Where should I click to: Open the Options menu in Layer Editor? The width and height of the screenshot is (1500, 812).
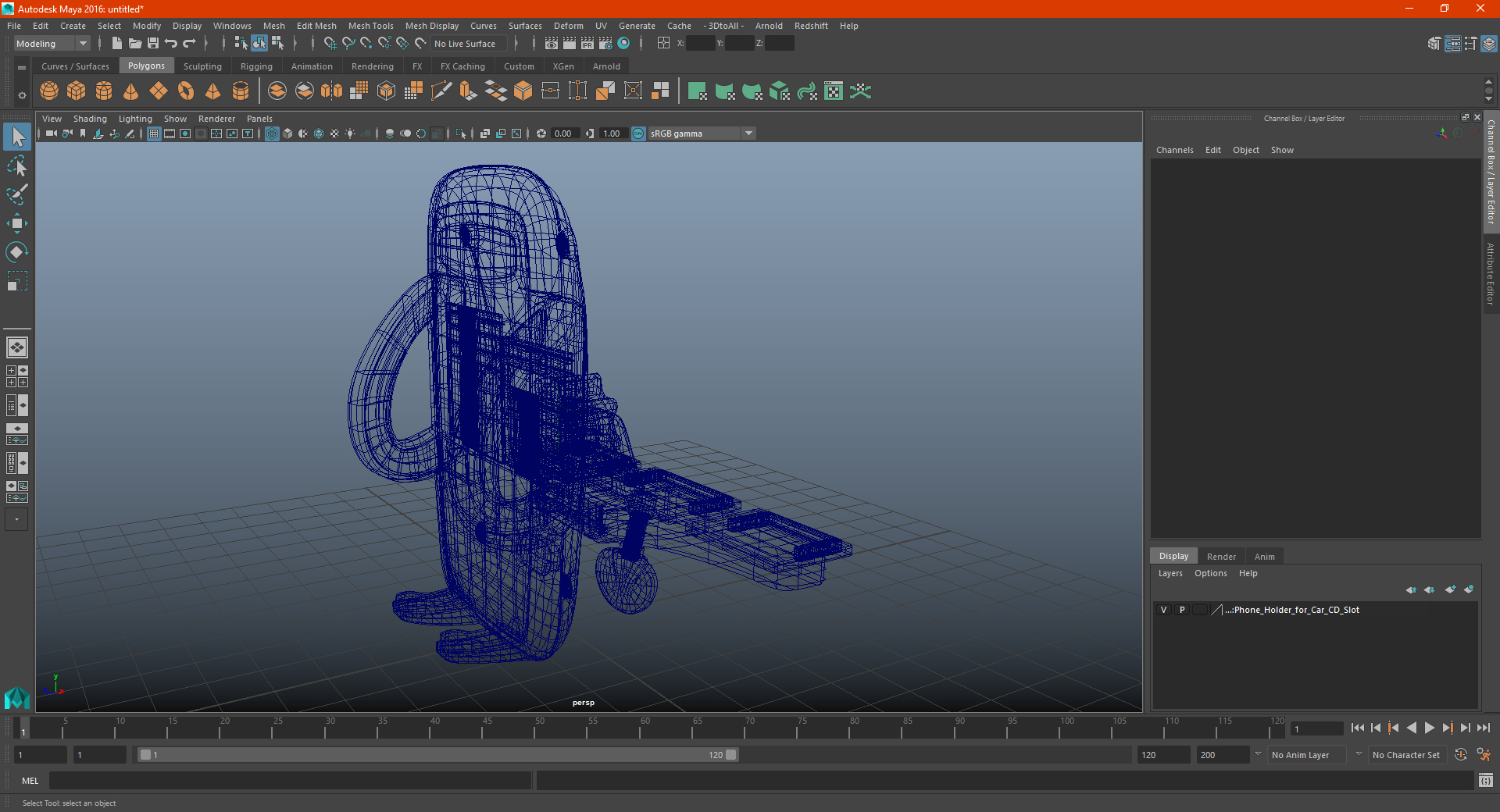coord(1210,573)
